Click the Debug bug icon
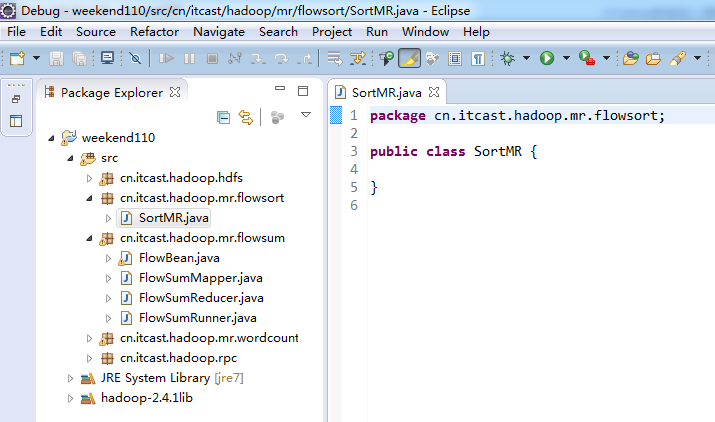Screen dimensions: 715x422 507,58
